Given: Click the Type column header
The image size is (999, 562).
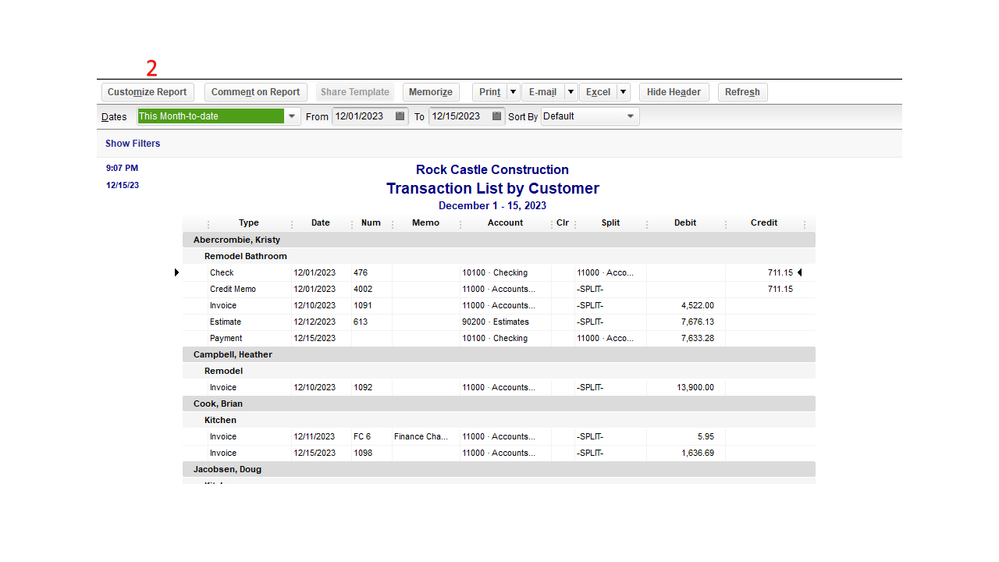Looking at the screenshot, I should [x=248, y=223].
